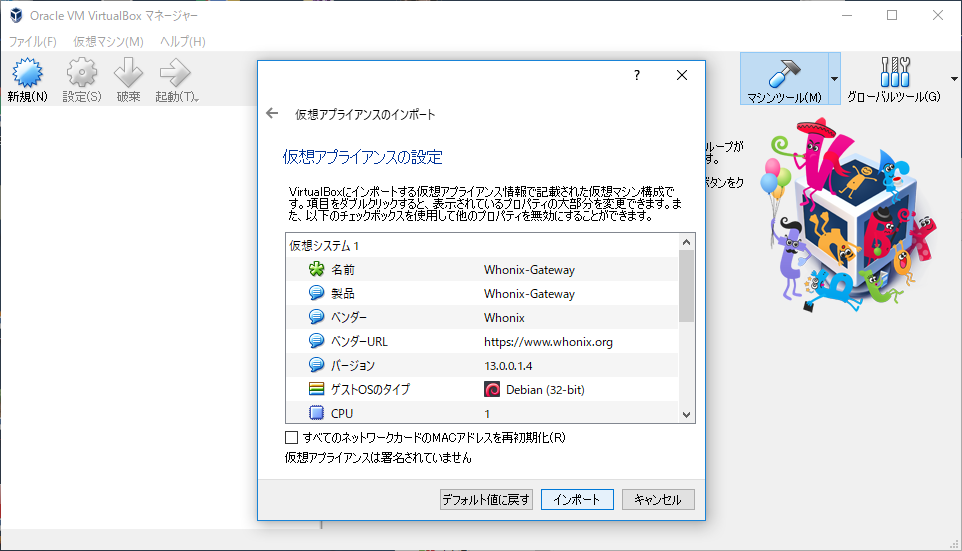Image resolution: width=962 pixels, height=551 pixels.
Task: Click the ベンダー row speech bubble icon
Action: (x=317, y=317)
